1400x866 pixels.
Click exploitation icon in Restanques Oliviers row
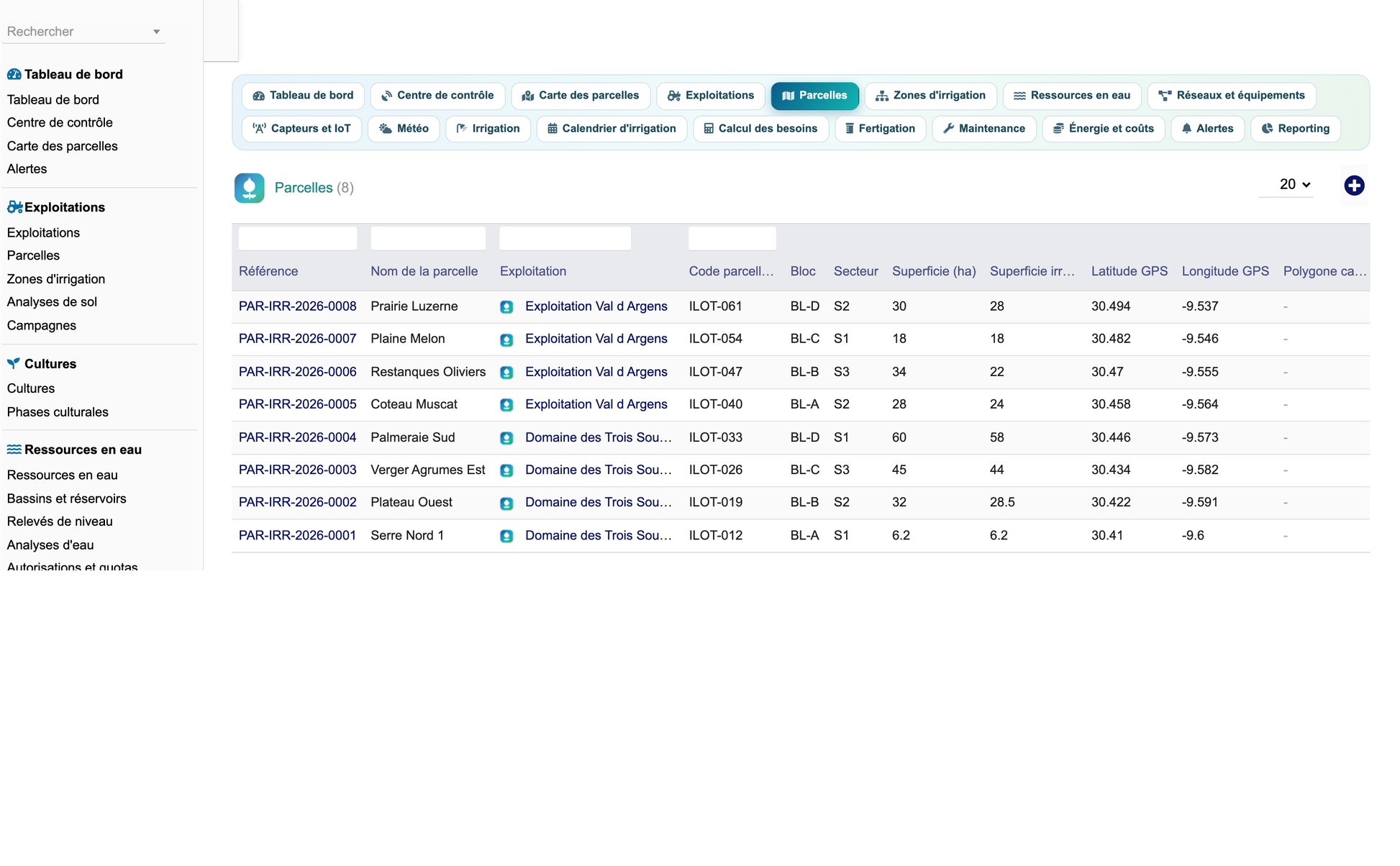tap(506, 373)
